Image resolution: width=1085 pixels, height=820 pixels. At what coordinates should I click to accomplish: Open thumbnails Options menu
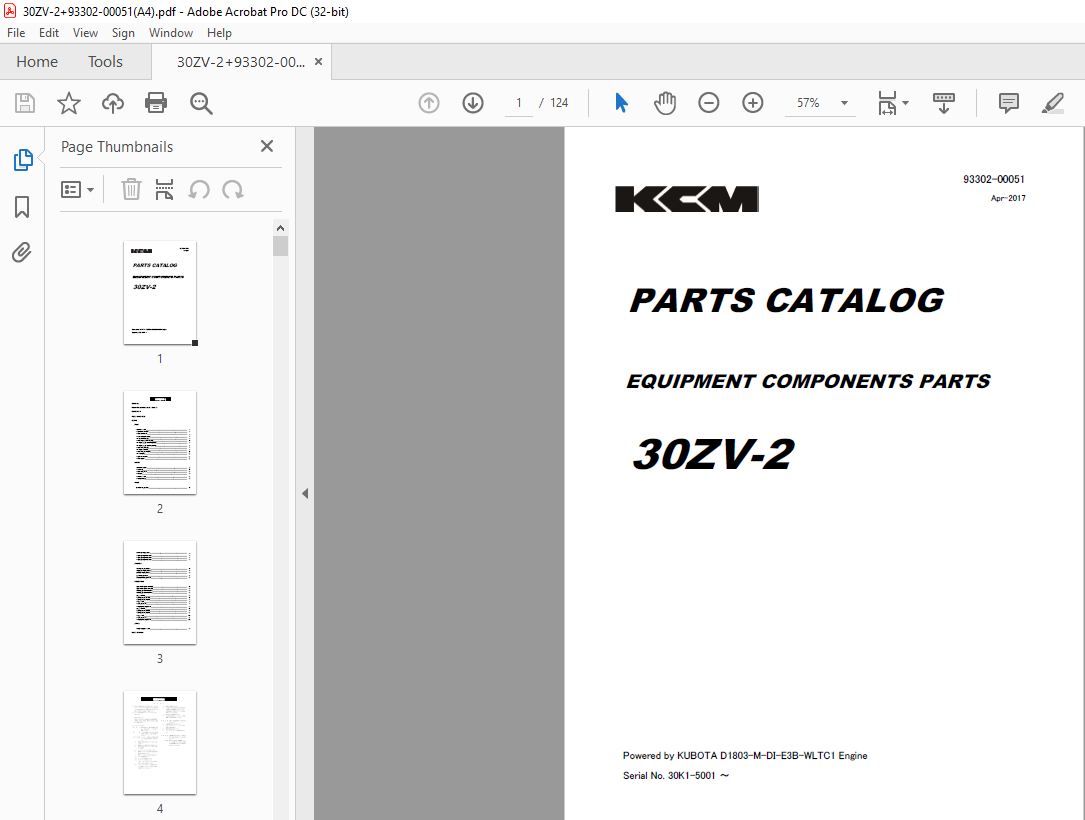(78, 190)
